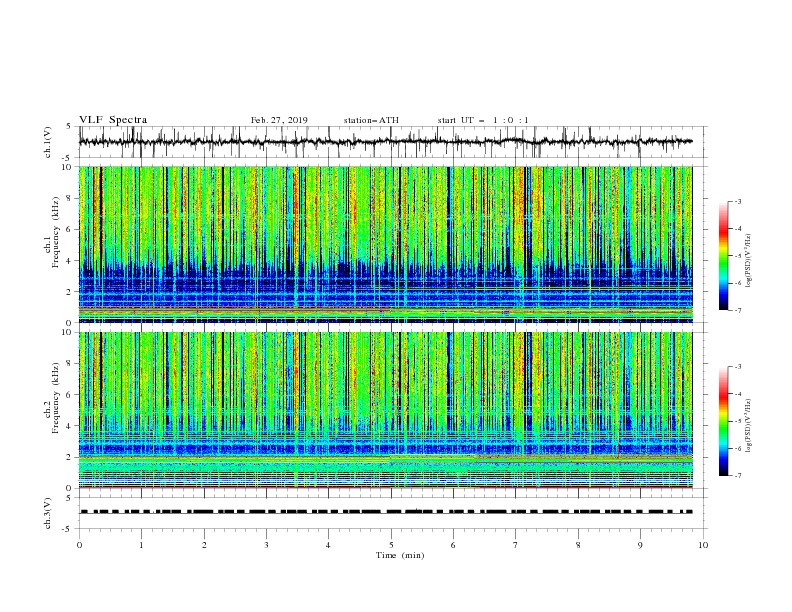Click the ch.2 spectrogram color bar

coord(723,421)
